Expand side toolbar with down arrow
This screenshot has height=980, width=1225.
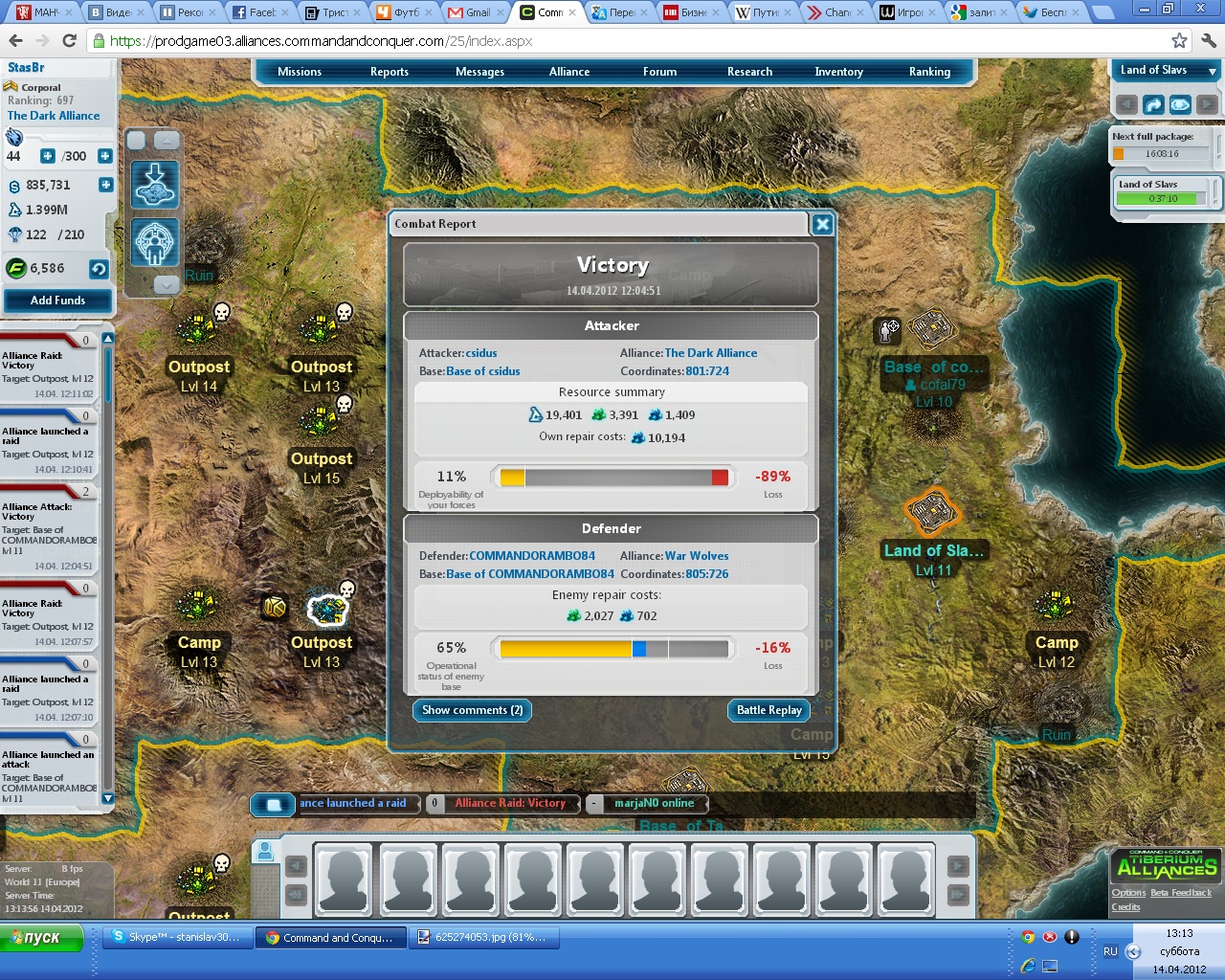tap(167, 285)
